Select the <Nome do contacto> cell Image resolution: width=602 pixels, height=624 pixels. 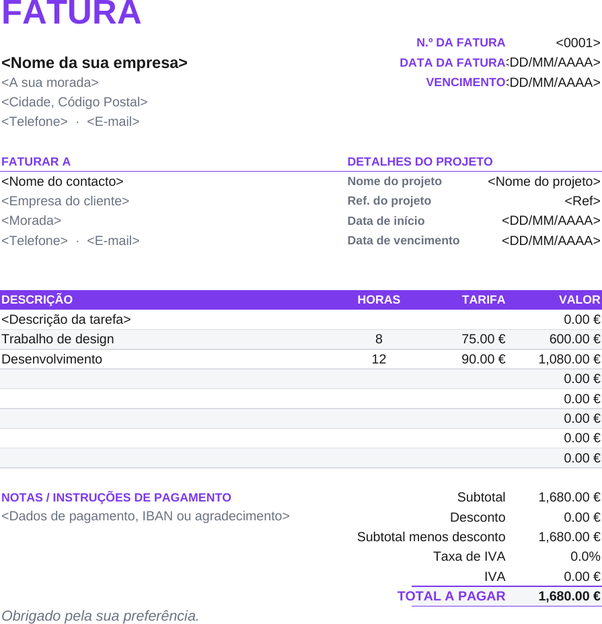[62, 181]
